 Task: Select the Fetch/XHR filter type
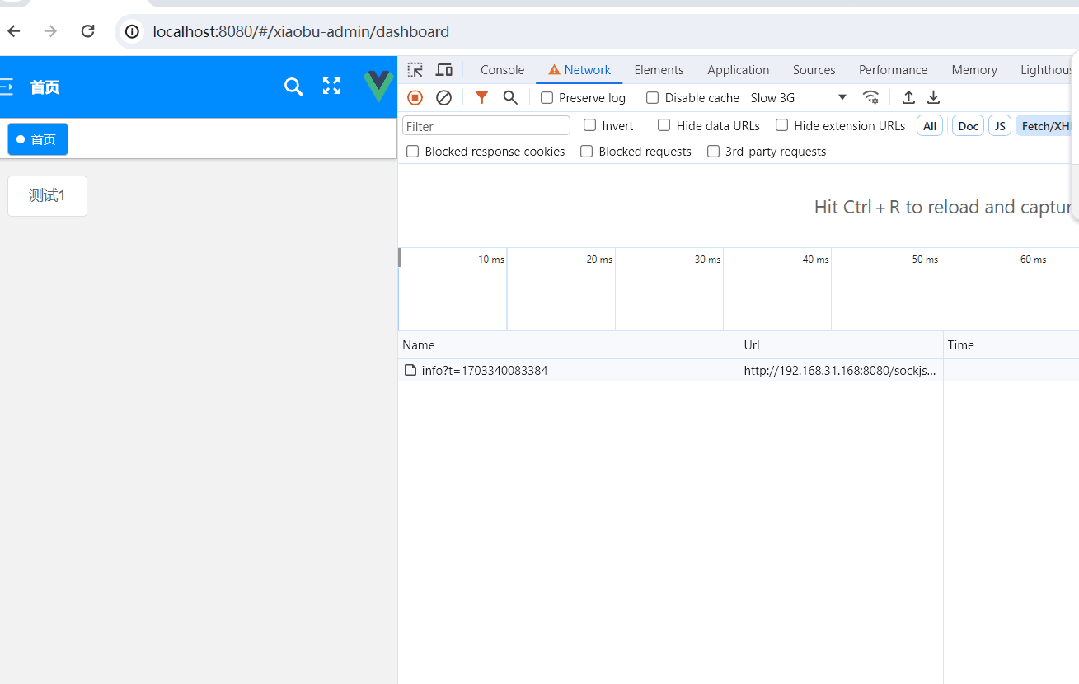[x=1045, y=126]
